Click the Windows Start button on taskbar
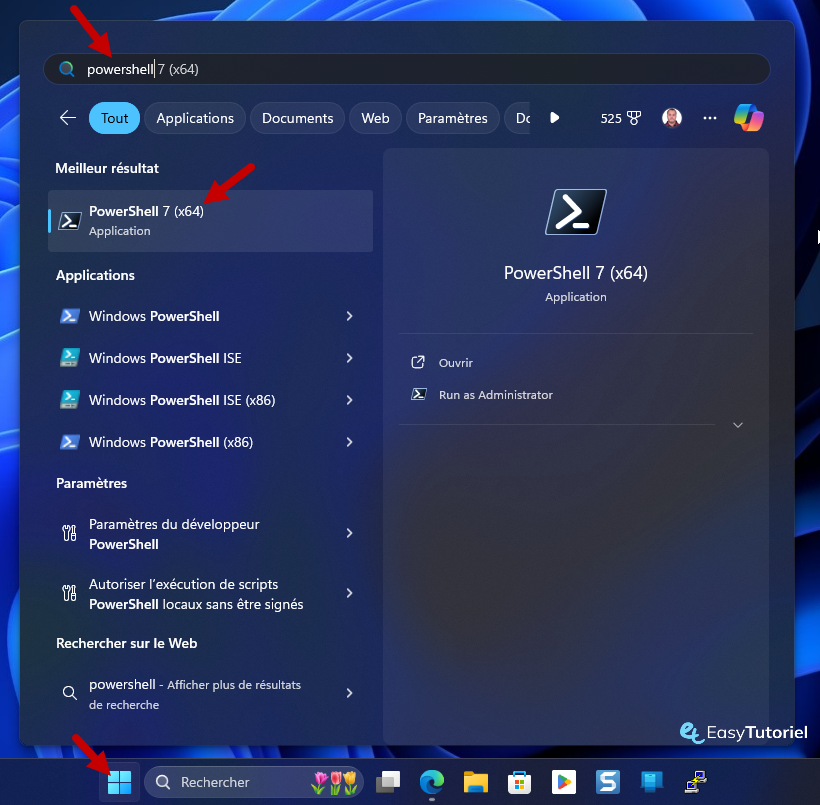Viewport: 820px width, 805px height. tap(119, 782)
